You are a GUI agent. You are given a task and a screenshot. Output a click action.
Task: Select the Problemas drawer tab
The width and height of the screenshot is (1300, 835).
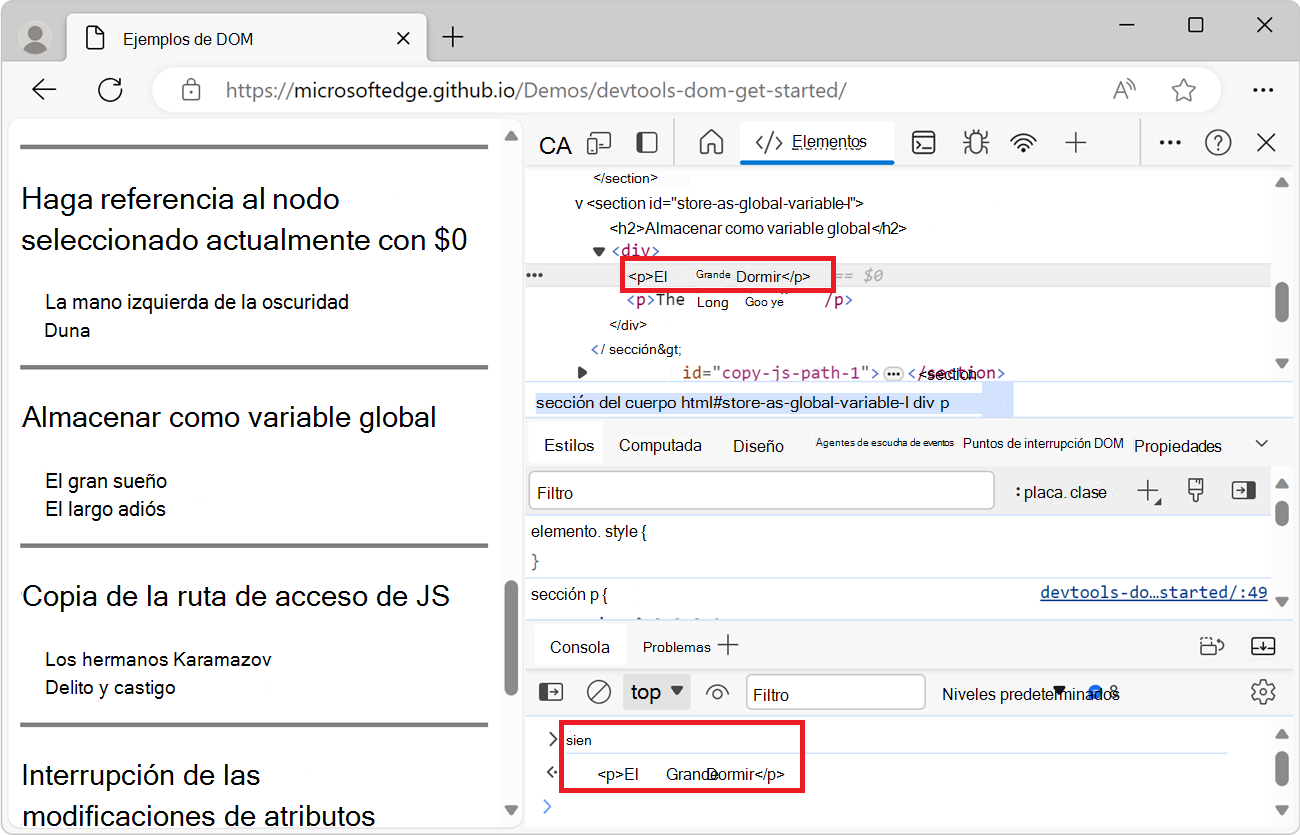677,647
